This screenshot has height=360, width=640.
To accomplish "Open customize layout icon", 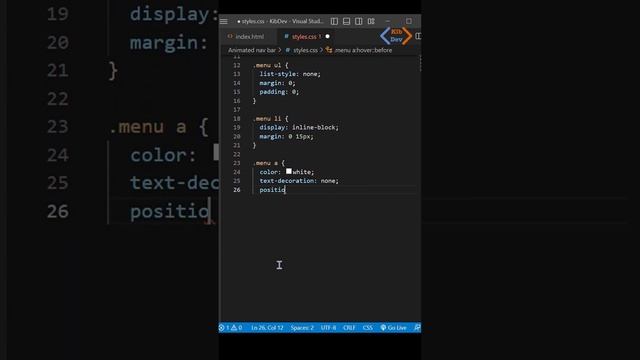I will [x=371, y=21].
